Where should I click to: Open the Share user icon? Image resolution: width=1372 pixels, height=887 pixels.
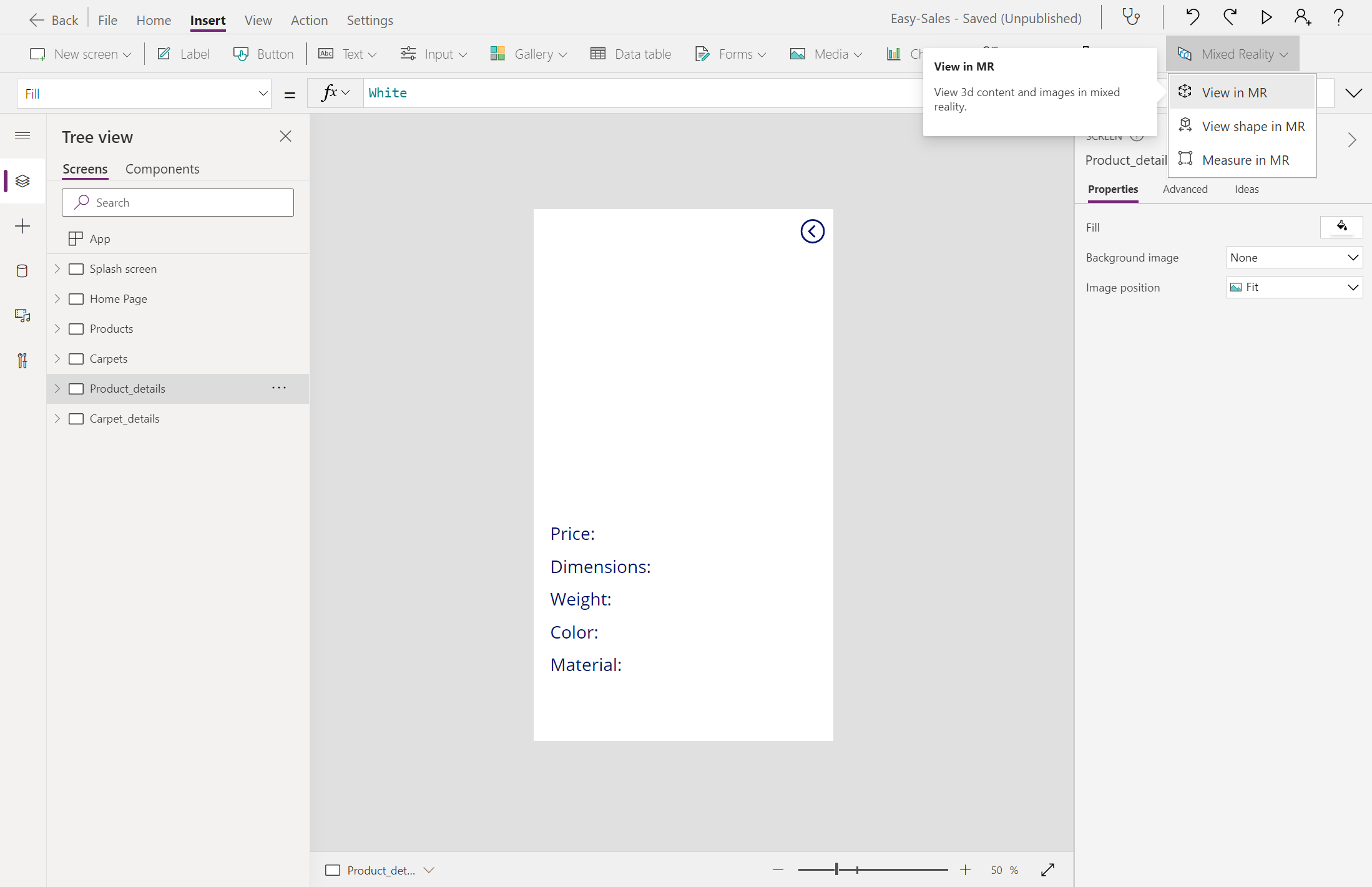[1301, 17]
